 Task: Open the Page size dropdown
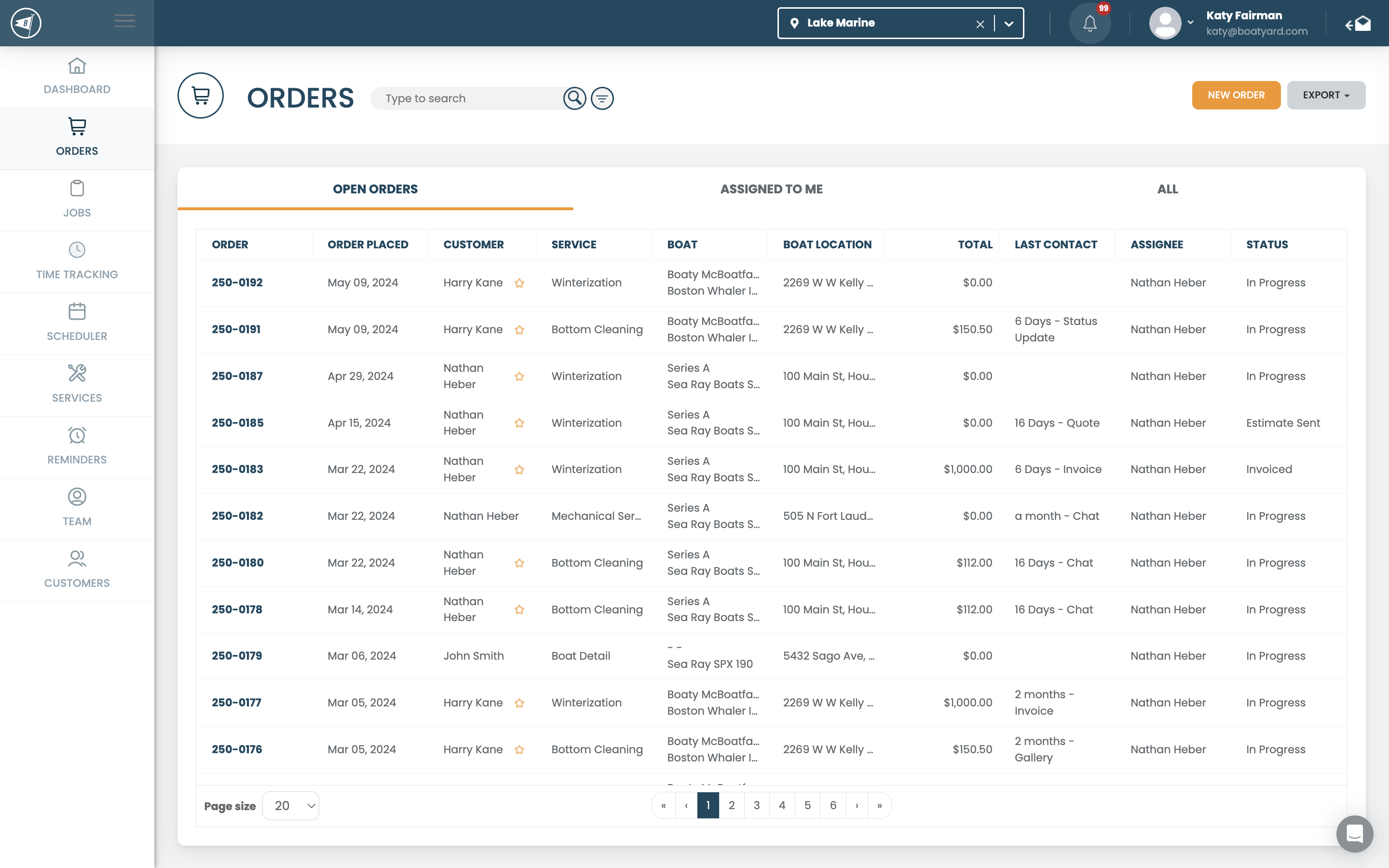click(290, 805)
